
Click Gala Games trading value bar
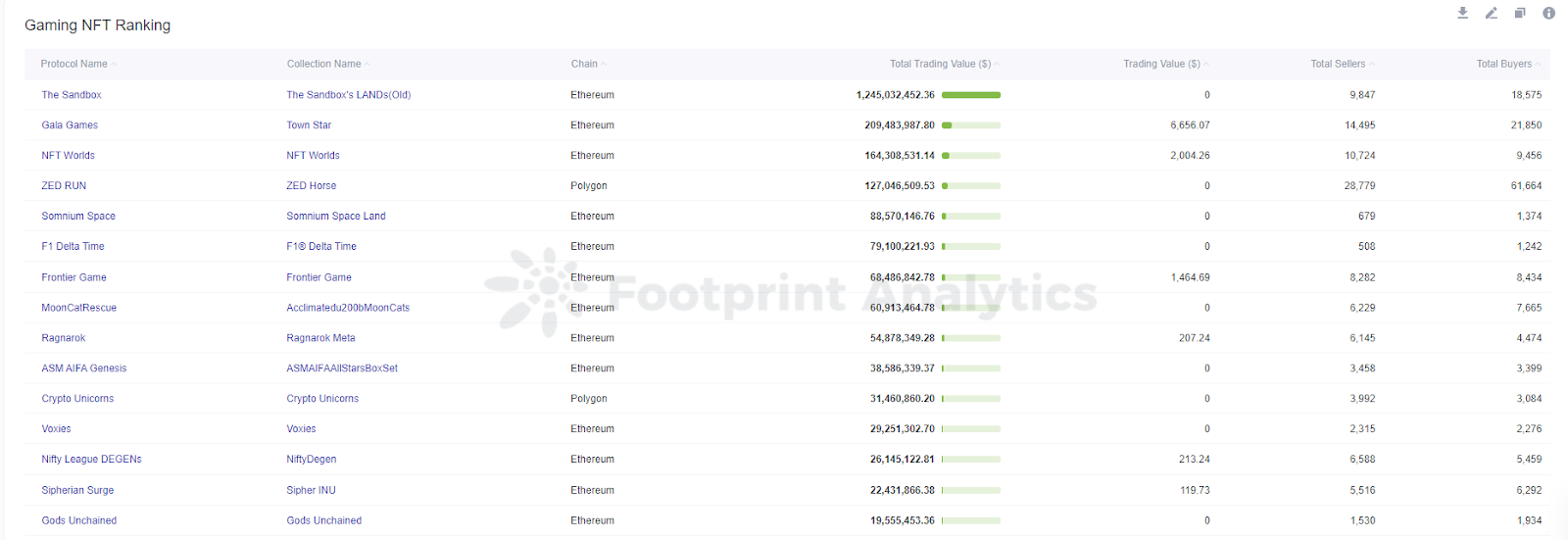tap(971, 125)
